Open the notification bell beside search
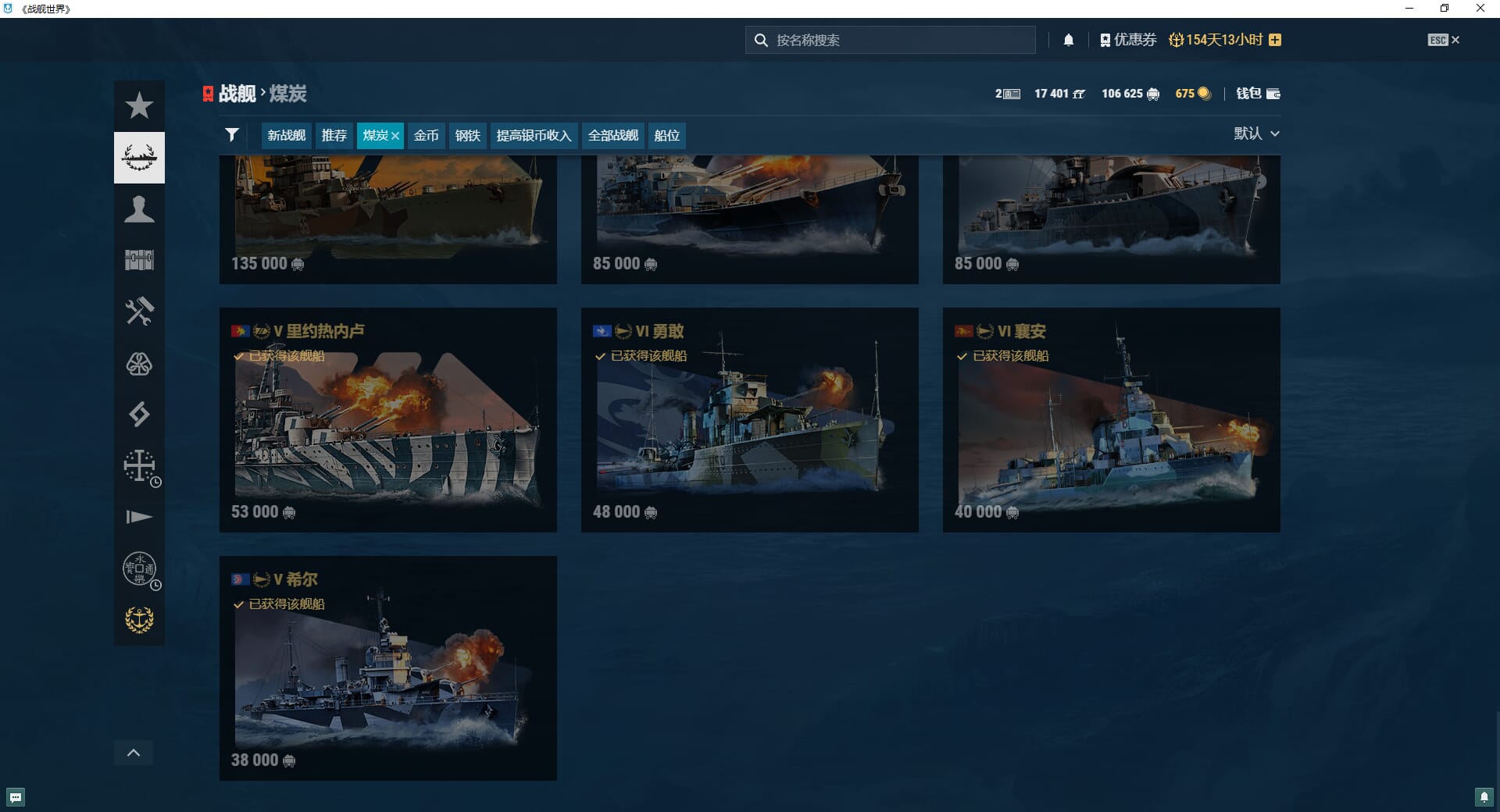 pos(1068,40)
